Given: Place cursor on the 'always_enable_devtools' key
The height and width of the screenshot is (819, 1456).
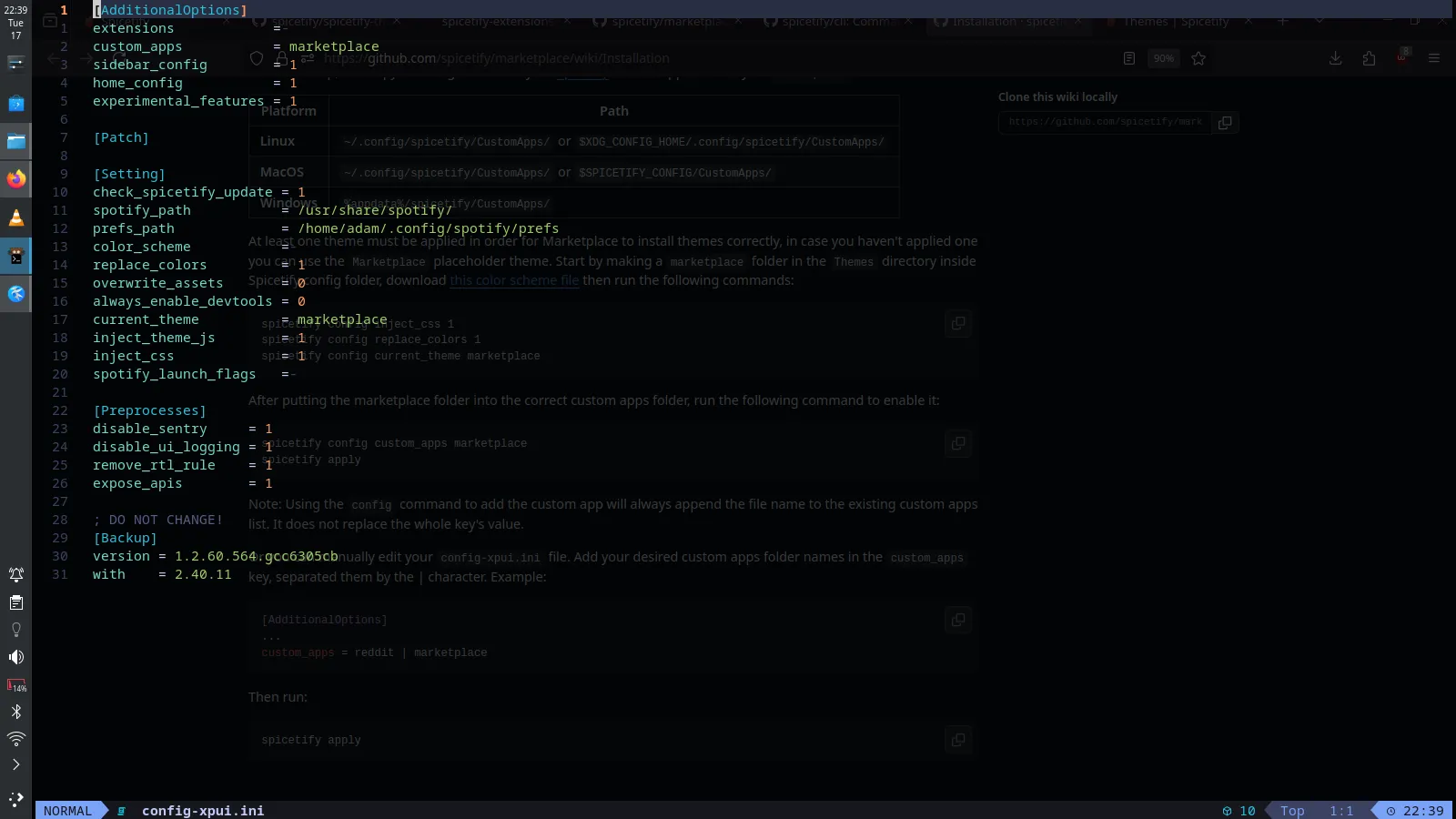Looking at the screenshot, I should tap(182, 301).
